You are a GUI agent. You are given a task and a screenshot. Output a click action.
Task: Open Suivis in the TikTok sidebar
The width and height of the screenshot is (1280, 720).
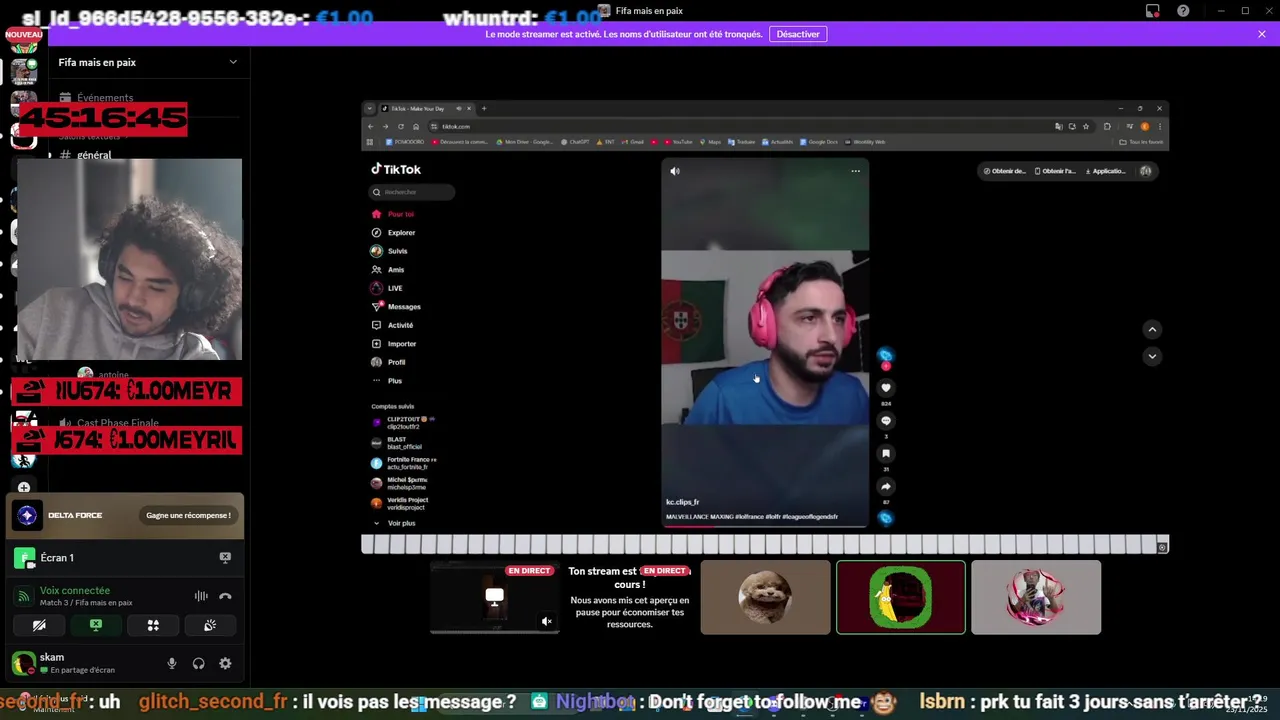point(390,251)
